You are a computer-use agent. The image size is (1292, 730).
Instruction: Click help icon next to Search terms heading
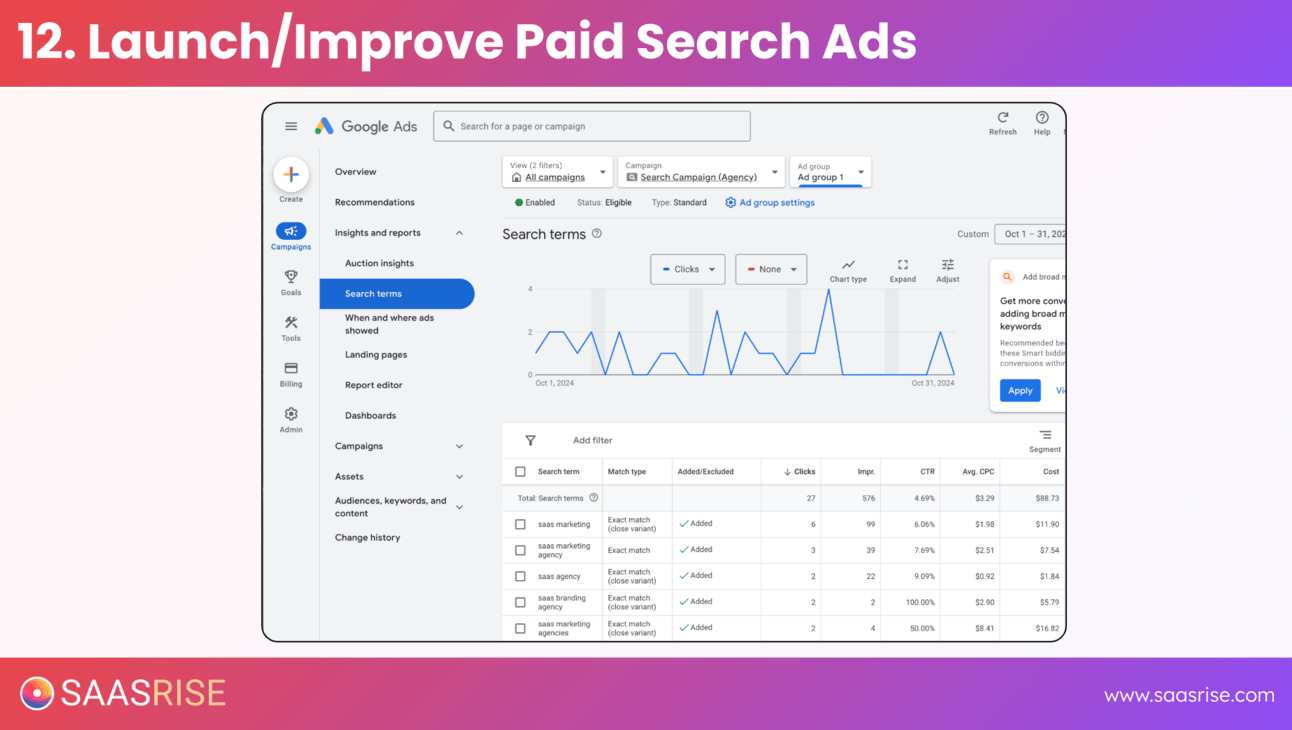597,233
